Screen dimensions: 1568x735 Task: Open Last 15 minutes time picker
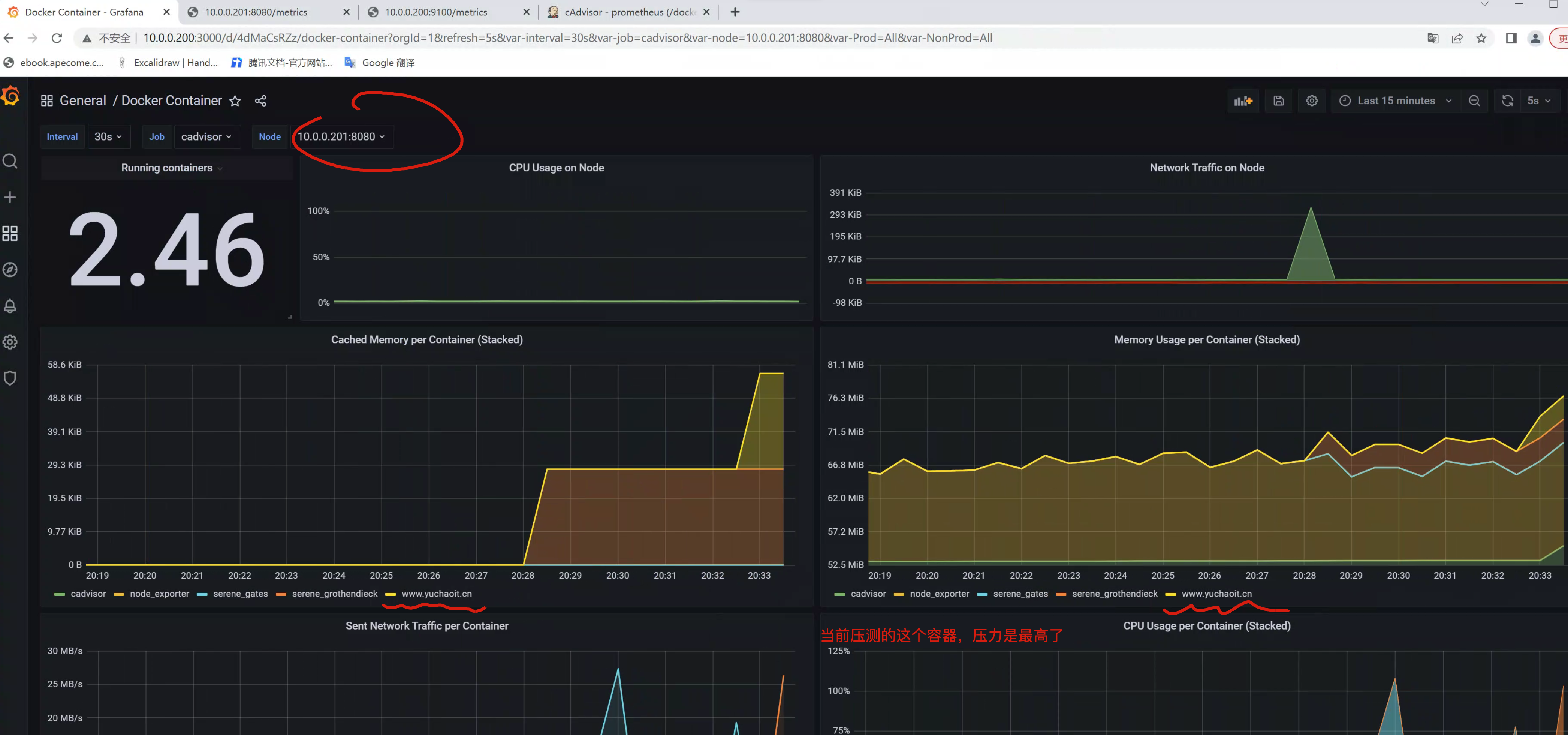[x=1396, y=101]
